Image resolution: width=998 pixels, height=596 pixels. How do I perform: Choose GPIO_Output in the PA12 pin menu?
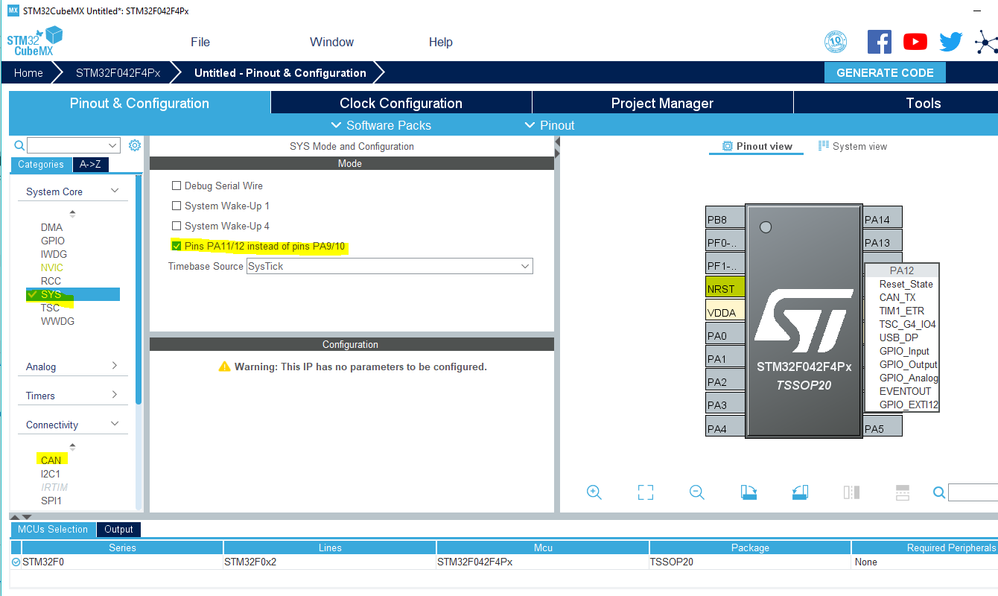pos(908,364)
